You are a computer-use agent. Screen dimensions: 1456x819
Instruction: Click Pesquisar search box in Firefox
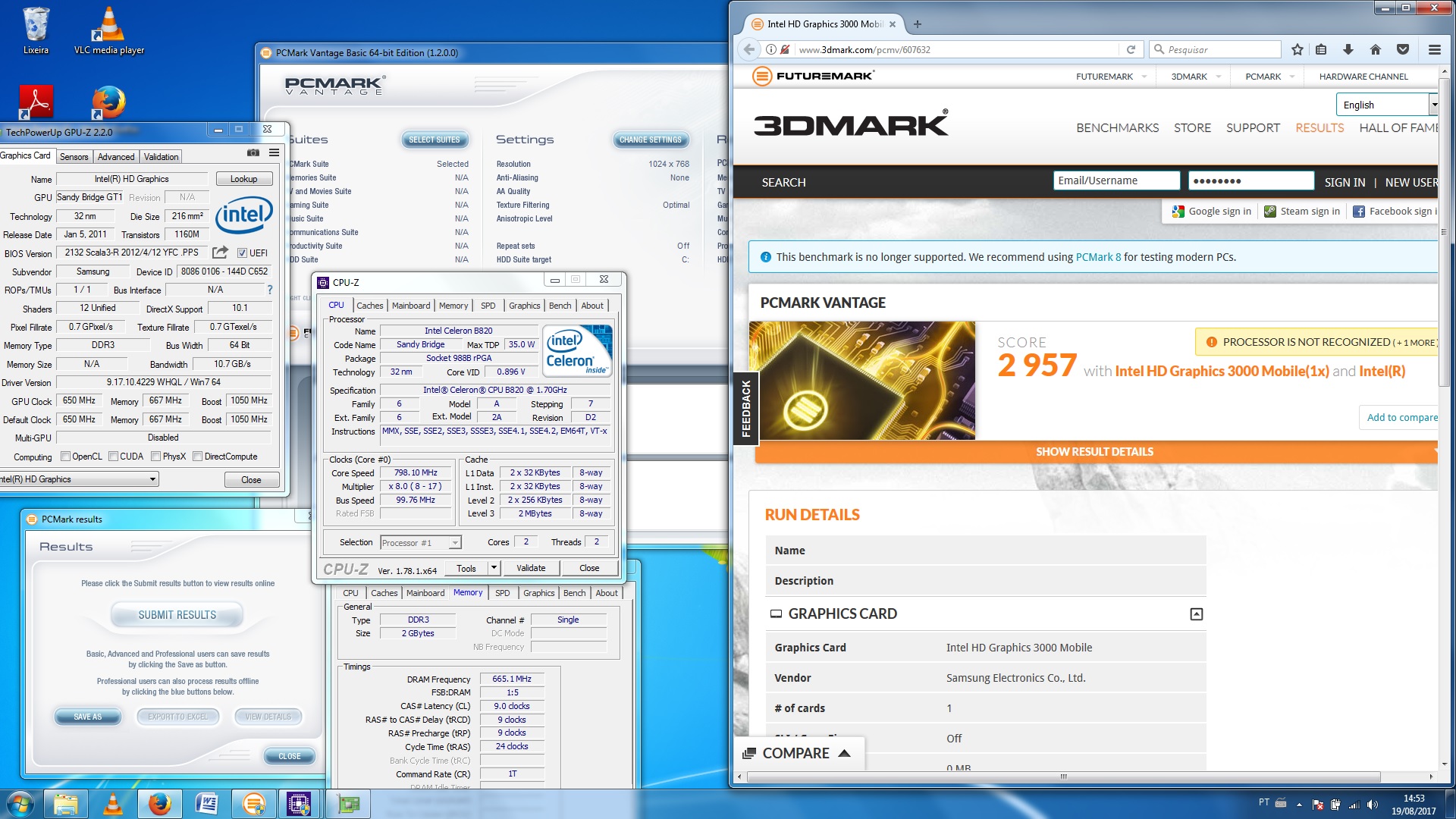[1215, 49]
